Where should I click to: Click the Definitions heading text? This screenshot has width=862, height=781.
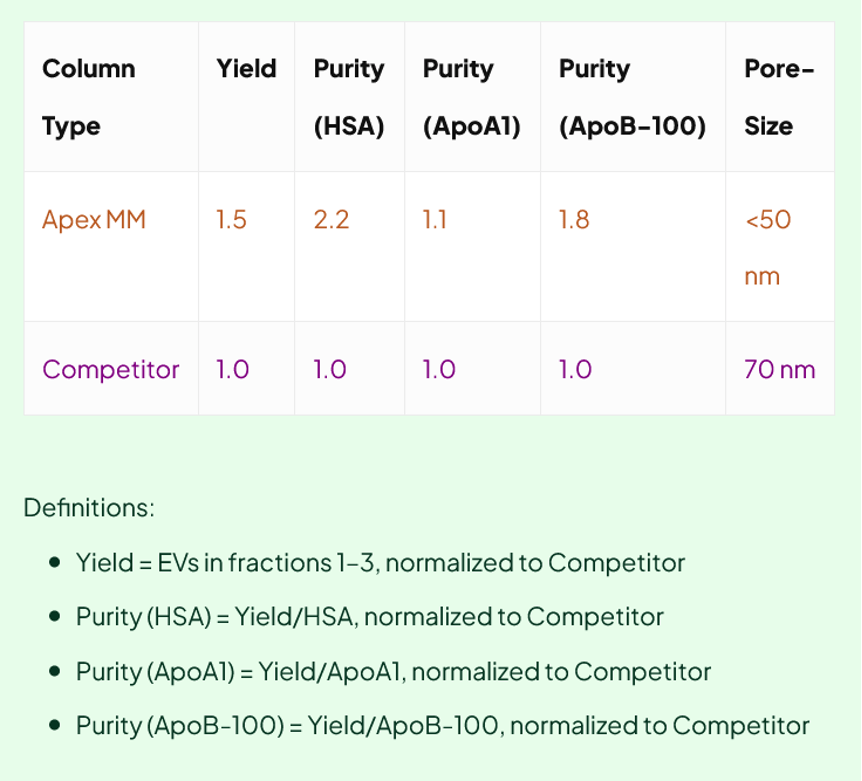pyautogui.click(x=89, y=507)
